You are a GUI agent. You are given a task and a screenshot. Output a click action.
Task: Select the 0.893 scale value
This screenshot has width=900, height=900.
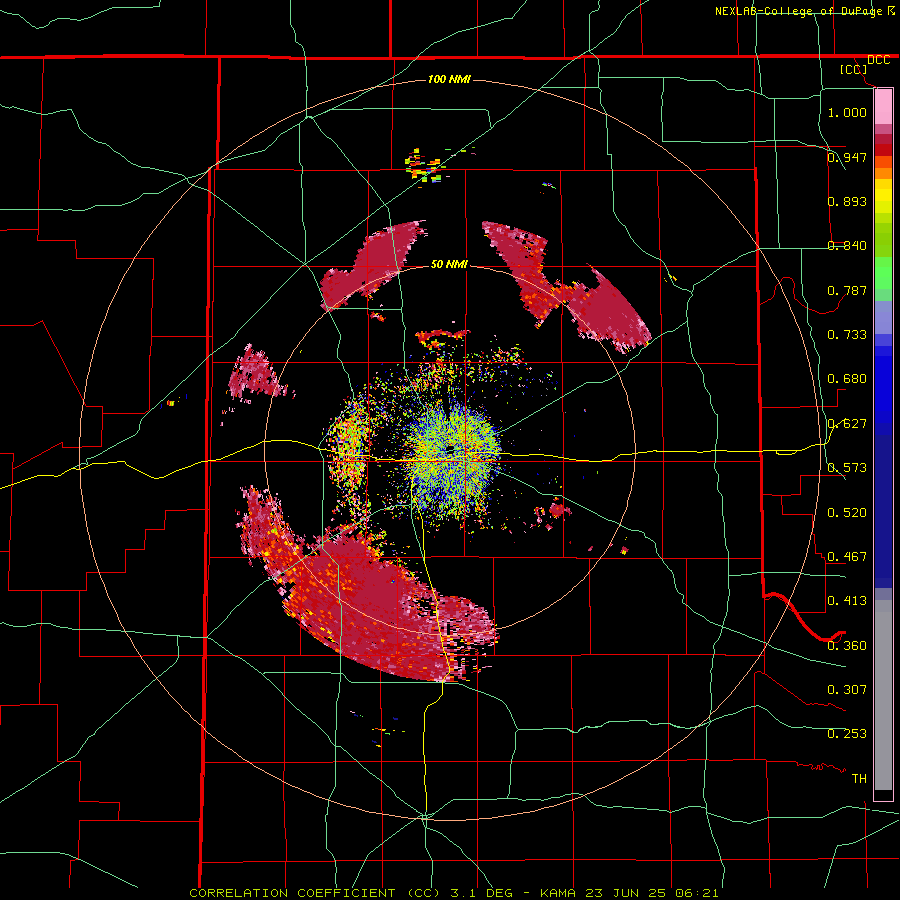point(847,201)
